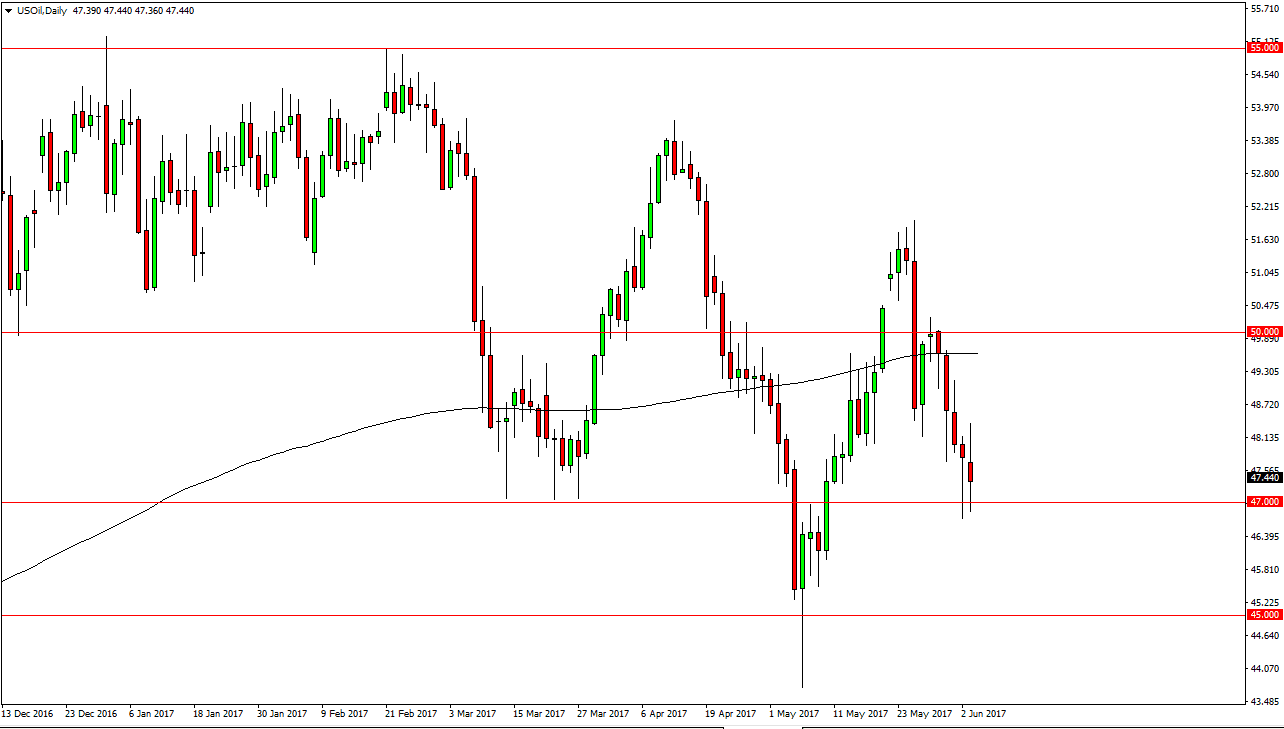Image resolution: width=1284 pixels, height=729 pixels.
Task: Click the 23 May 2017 date label
Action: click(x=925, y=714)
